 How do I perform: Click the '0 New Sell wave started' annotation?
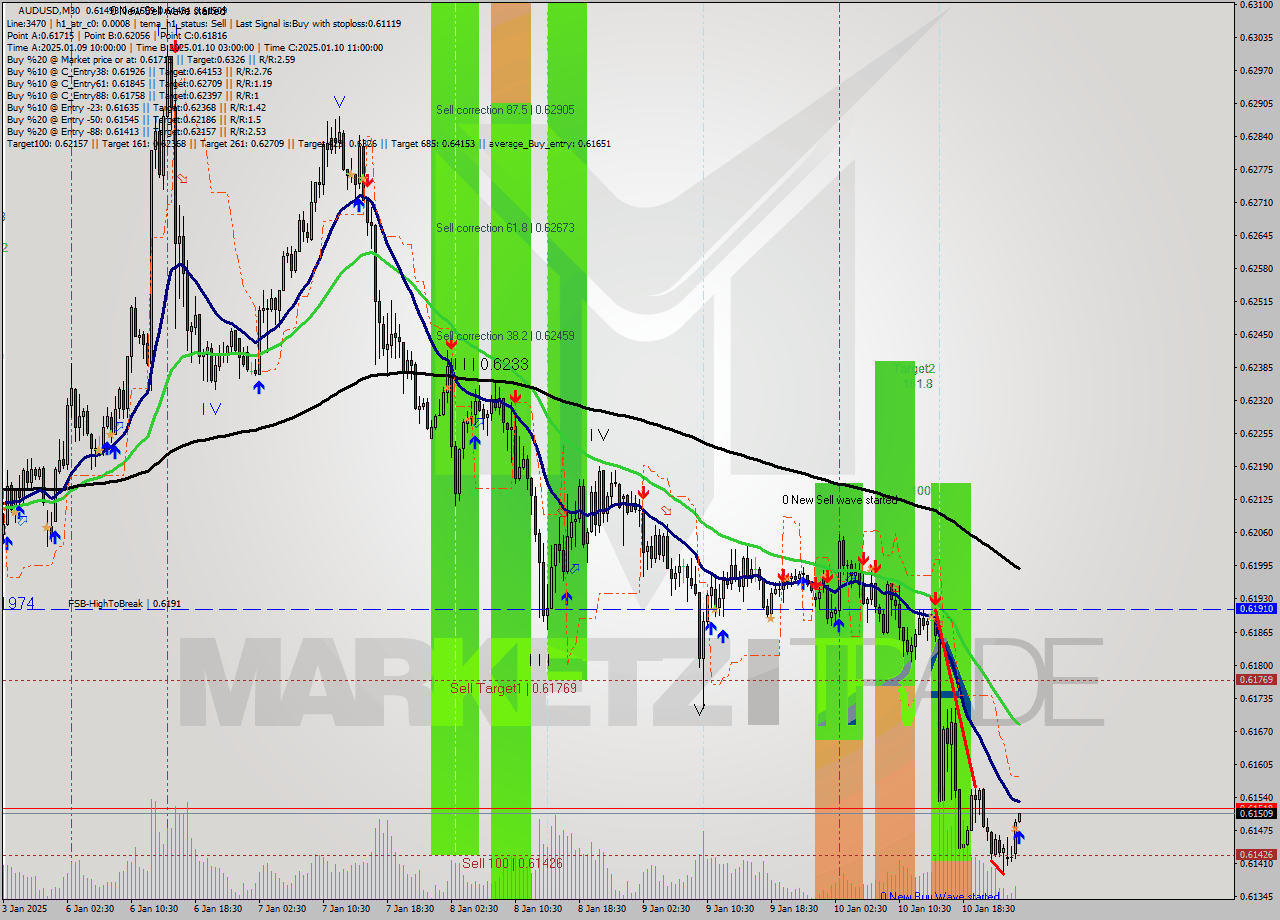click(839, 500)
